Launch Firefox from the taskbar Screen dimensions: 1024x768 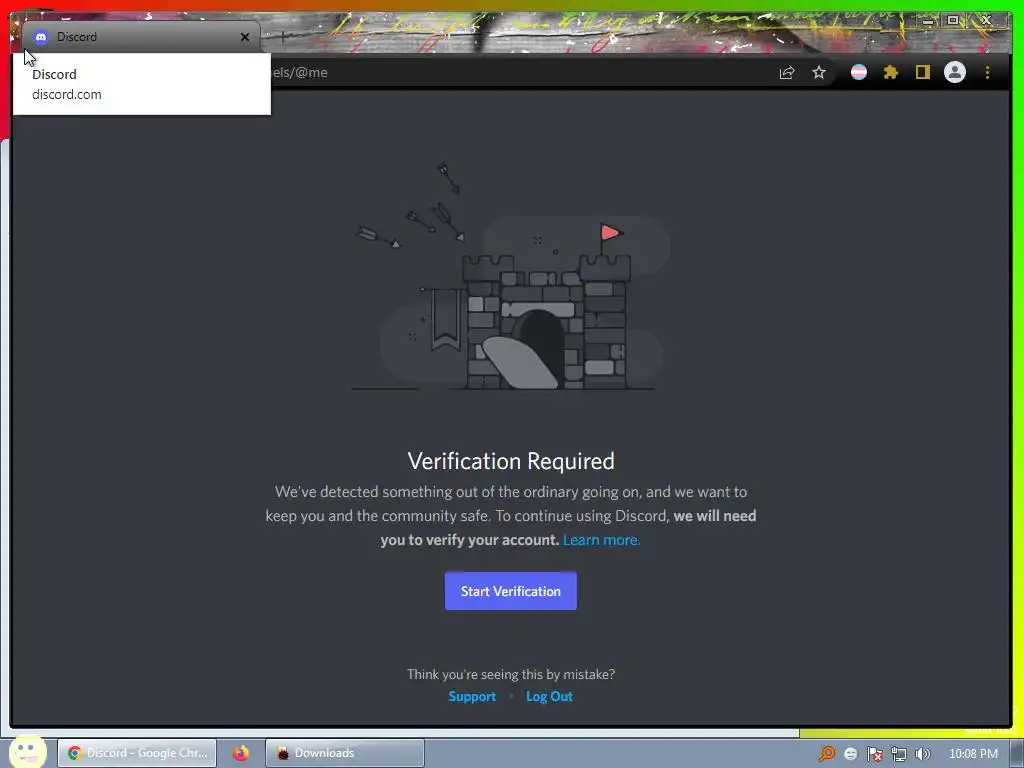pyautogui.click(x=241, y=753)
